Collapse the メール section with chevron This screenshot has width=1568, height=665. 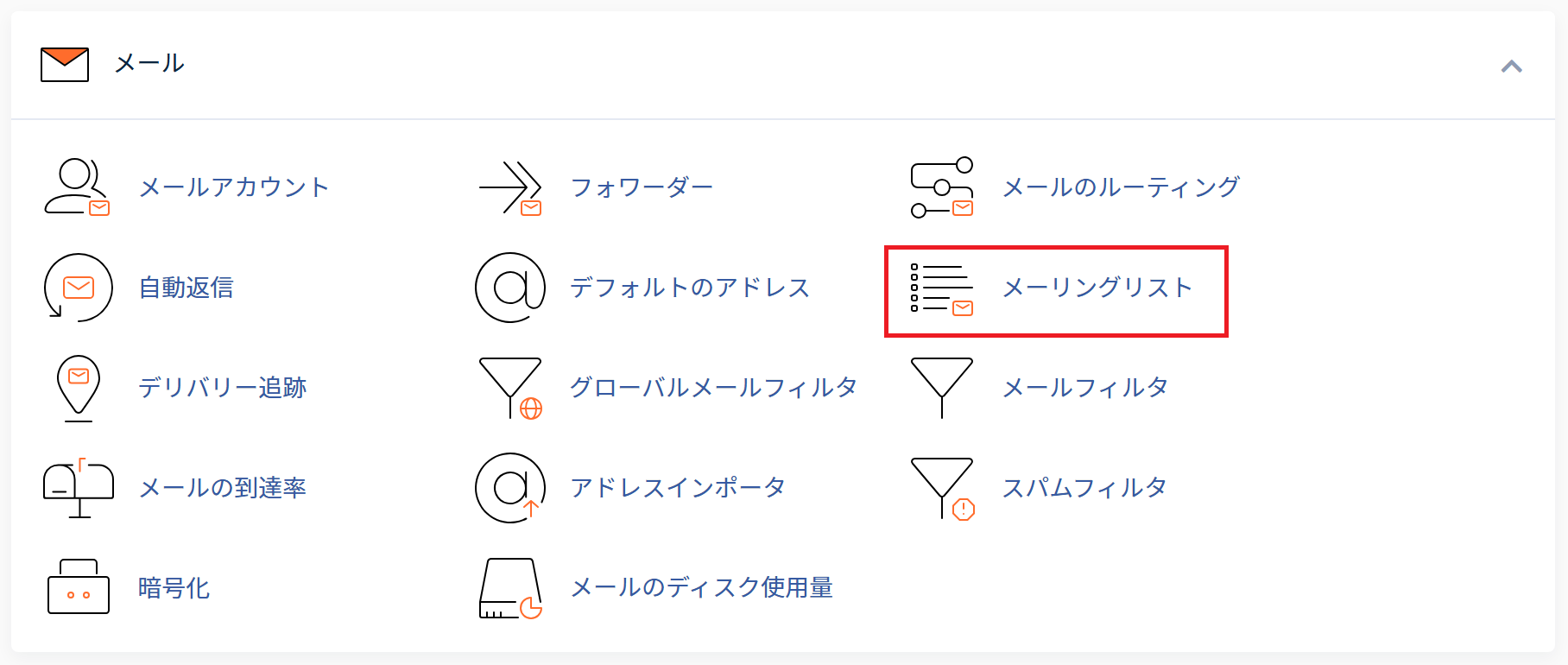pyautogui.click(x=1511, y=66)
